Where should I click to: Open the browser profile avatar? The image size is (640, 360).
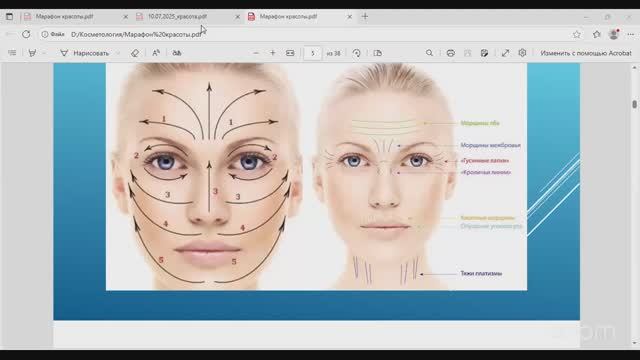click(x=614, y=34)
